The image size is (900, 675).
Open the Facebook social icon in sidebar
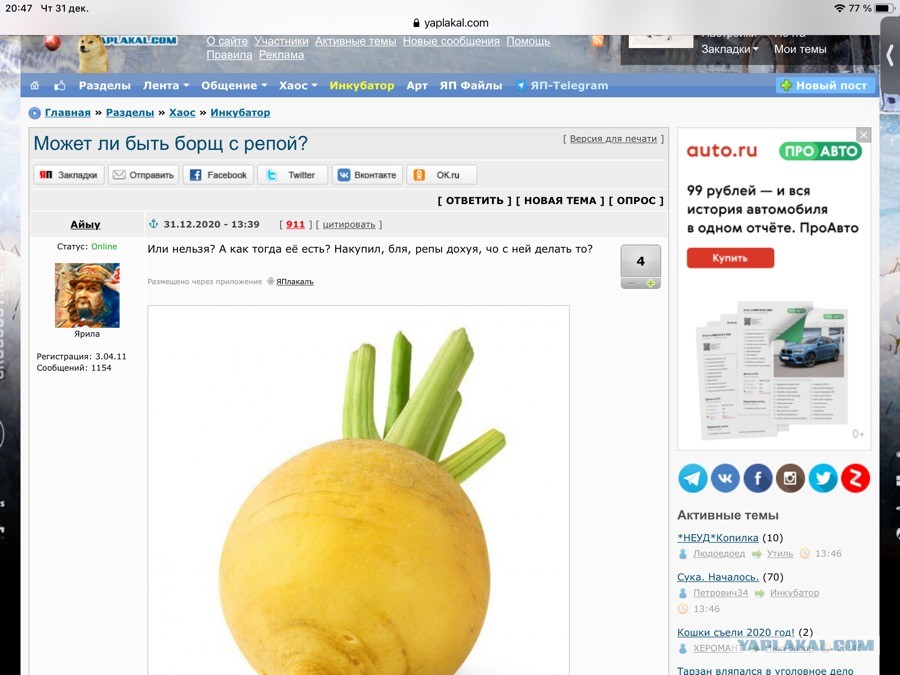(x=758, y=478)
